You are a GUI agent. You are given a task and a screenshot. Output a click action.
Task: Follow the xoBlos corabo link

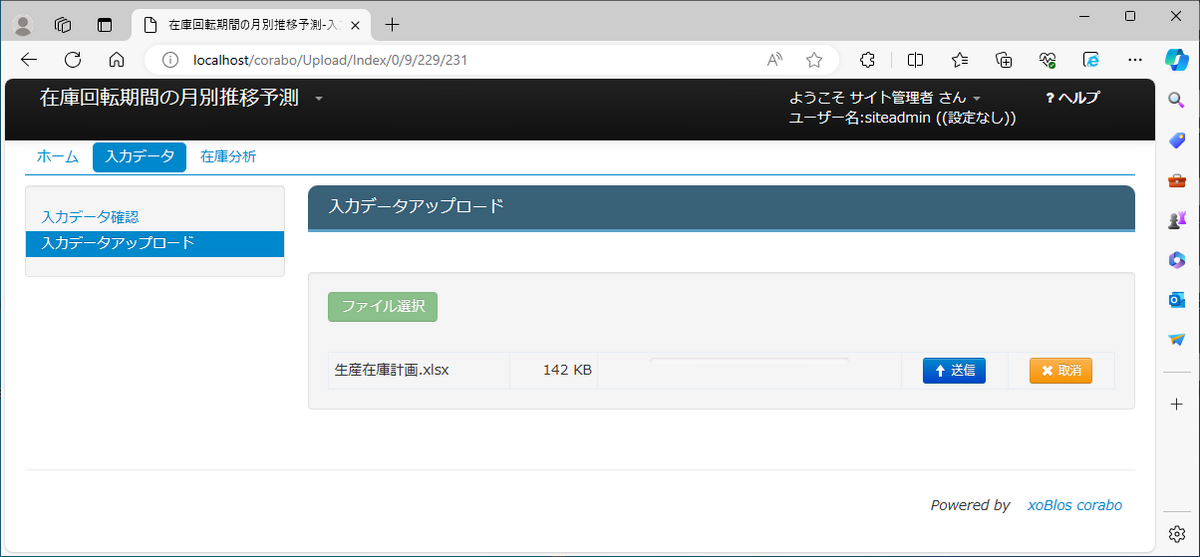(1075, 505)
